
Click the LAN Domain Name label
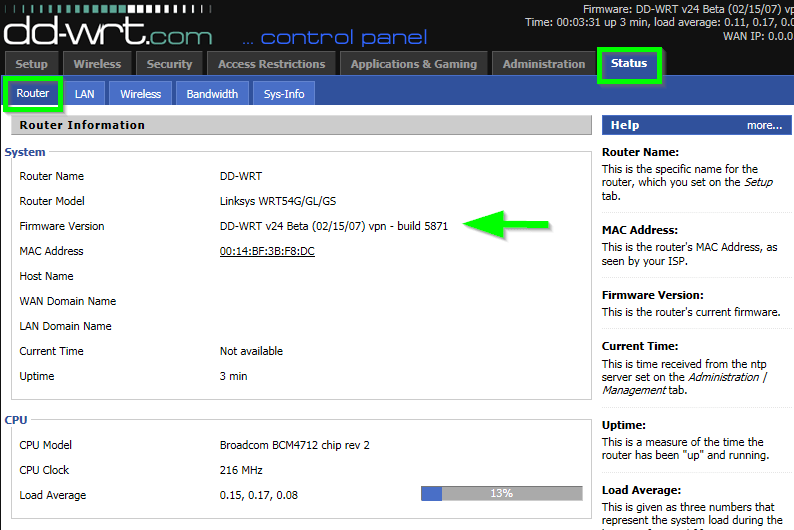click(x=65, y=326)
